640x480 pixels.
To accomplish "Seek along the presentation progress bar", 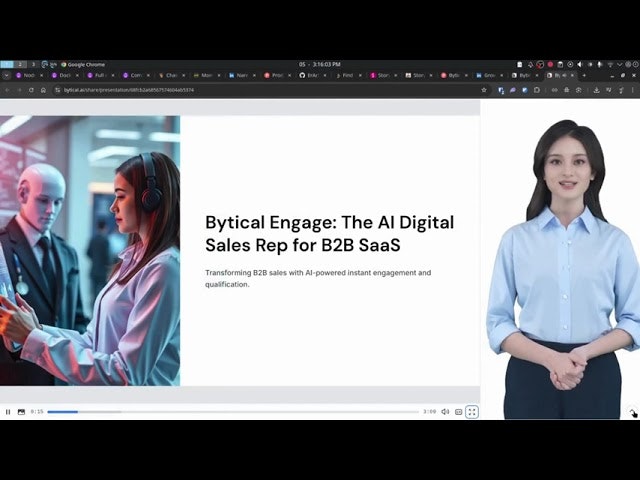I will click(233, 412).
